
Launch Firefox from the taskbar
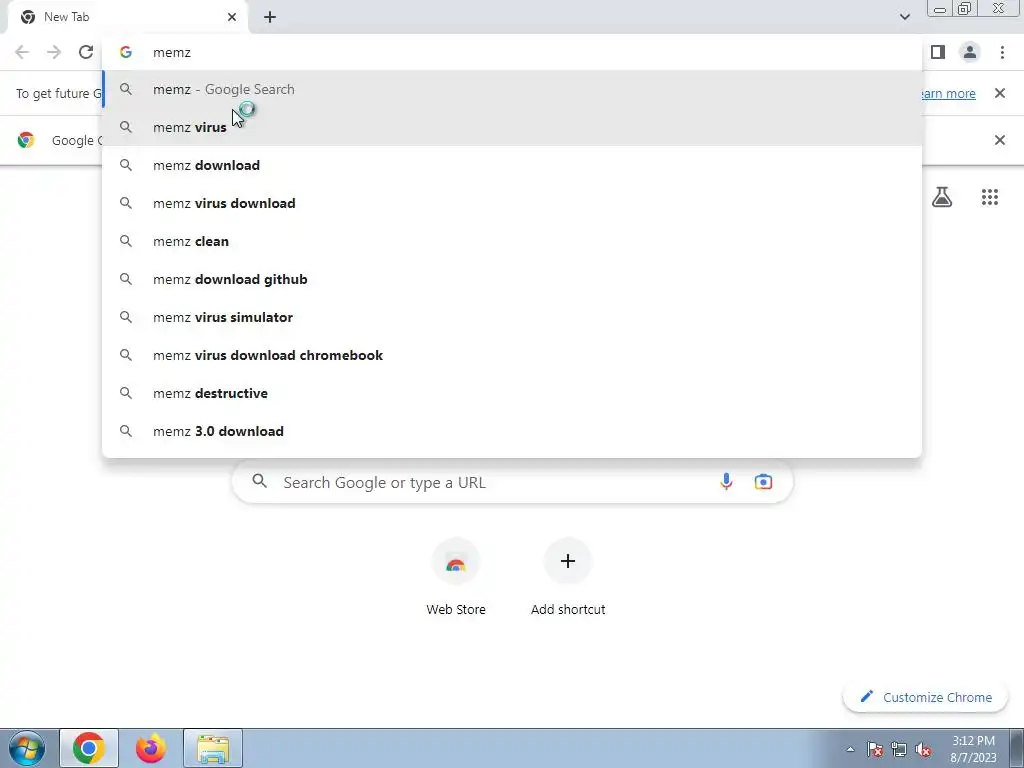point(151,748)
